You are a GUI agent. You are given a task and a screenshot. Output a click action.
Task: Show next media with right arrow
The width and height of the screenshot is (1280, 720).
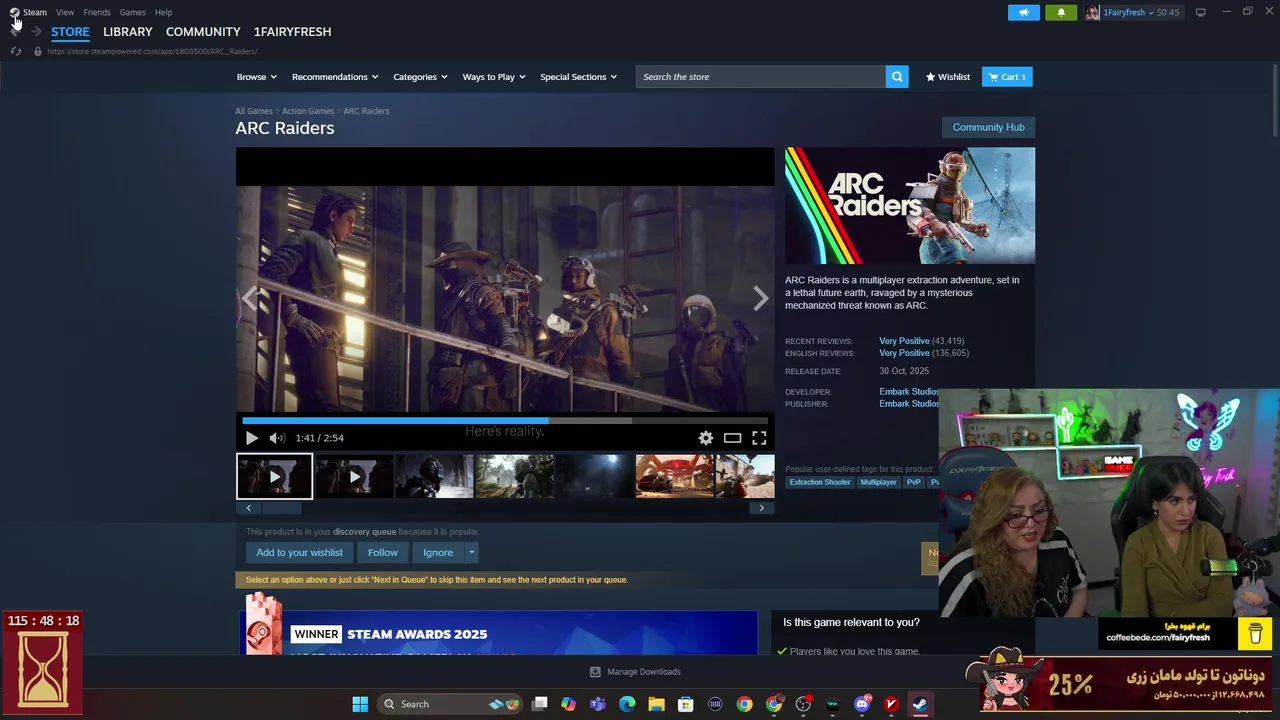[x=760, y=298]
